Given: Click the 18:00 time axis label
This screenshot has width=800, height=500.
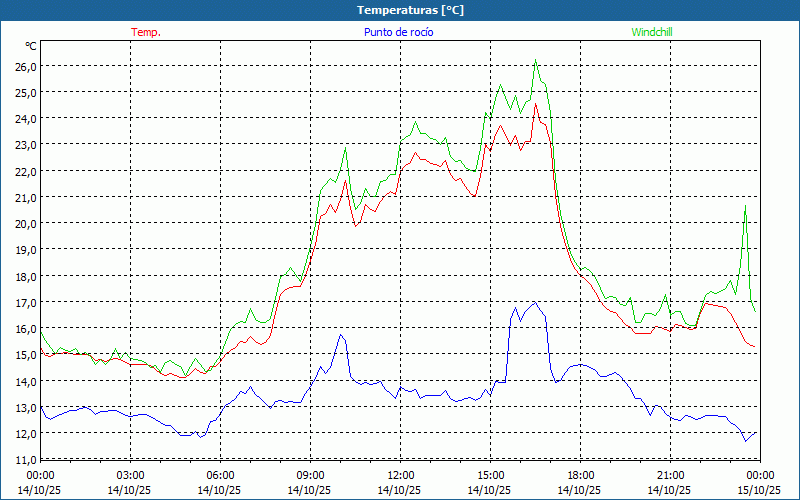Looking at the screenshot, I should point(580,475).
